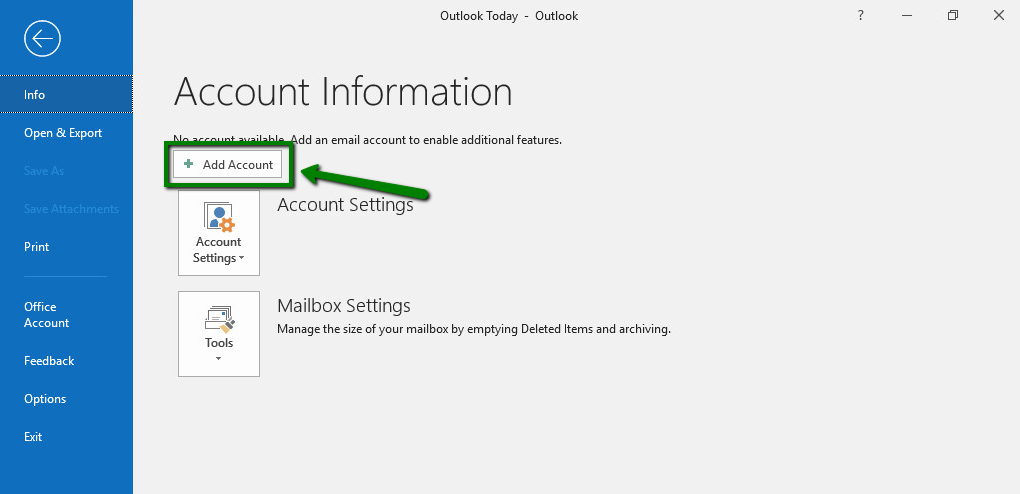Expand the Account Settings dropdown arrow

pos(240,259)
